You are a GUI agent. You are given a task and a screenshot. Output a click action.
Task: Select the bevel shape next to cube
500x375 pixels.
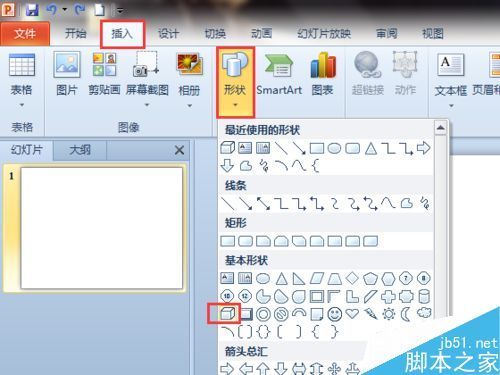[x=246, y=314]
